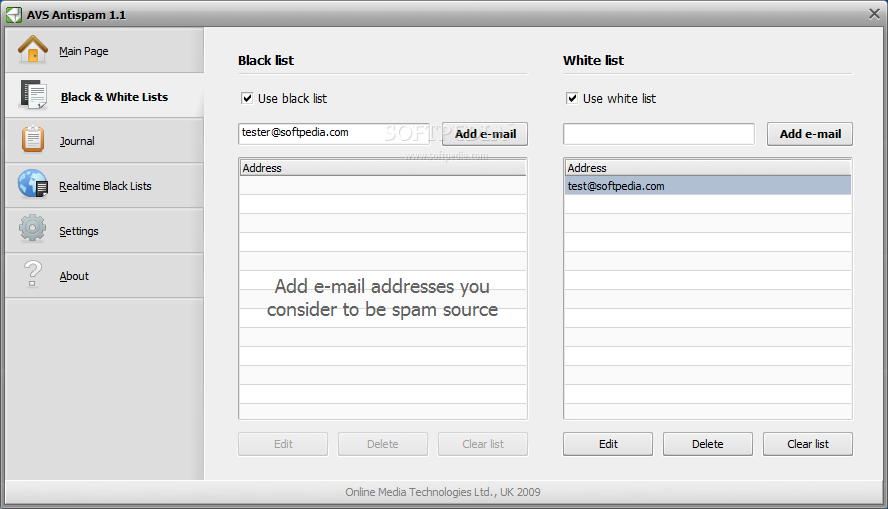Viewport: 888px width, 509px height.
Task: Click the black list Delete button
Action: (x=383, y=444)
